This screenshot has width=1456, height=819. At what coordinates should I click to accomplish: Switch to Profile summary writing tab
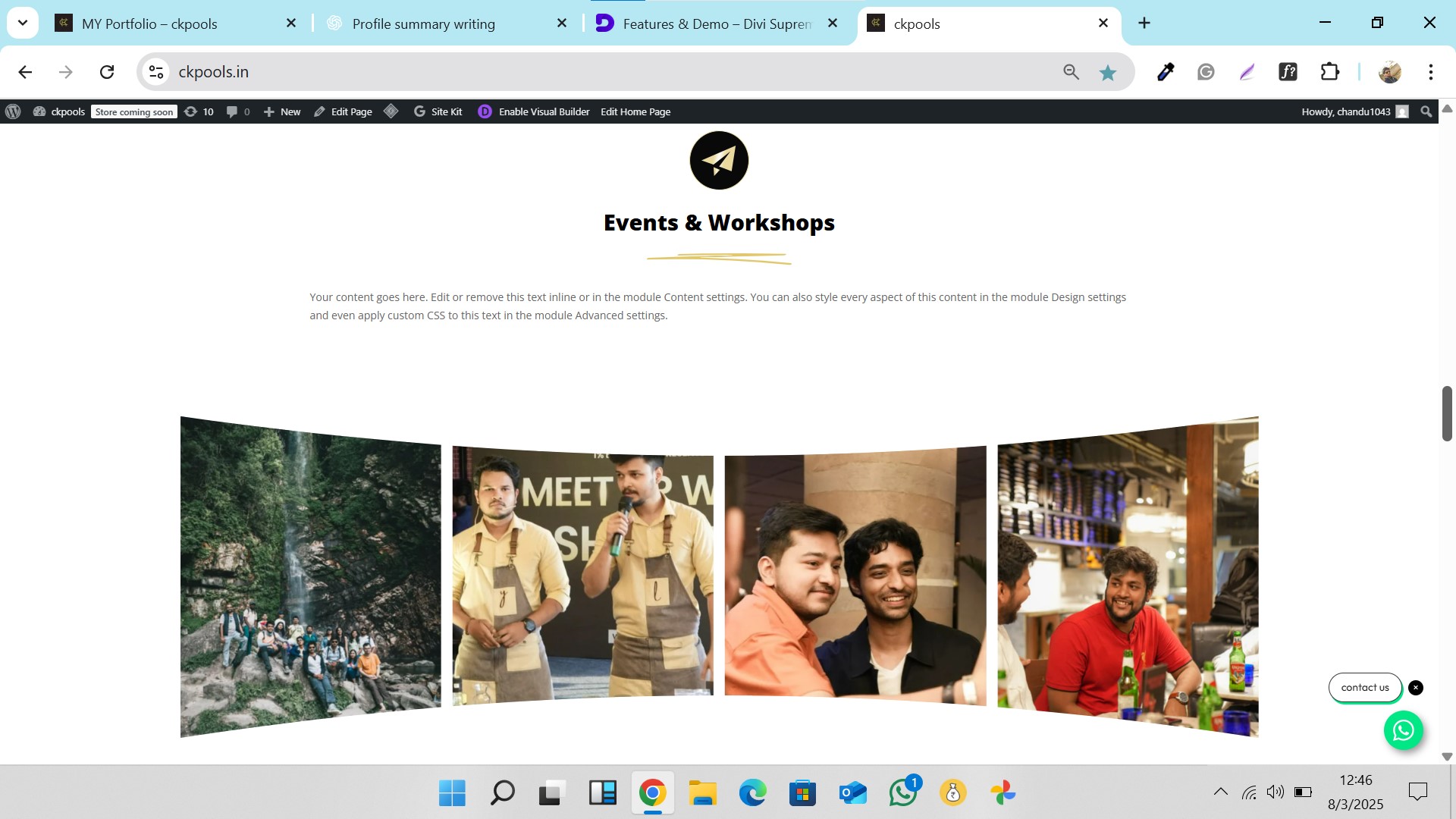423,24
